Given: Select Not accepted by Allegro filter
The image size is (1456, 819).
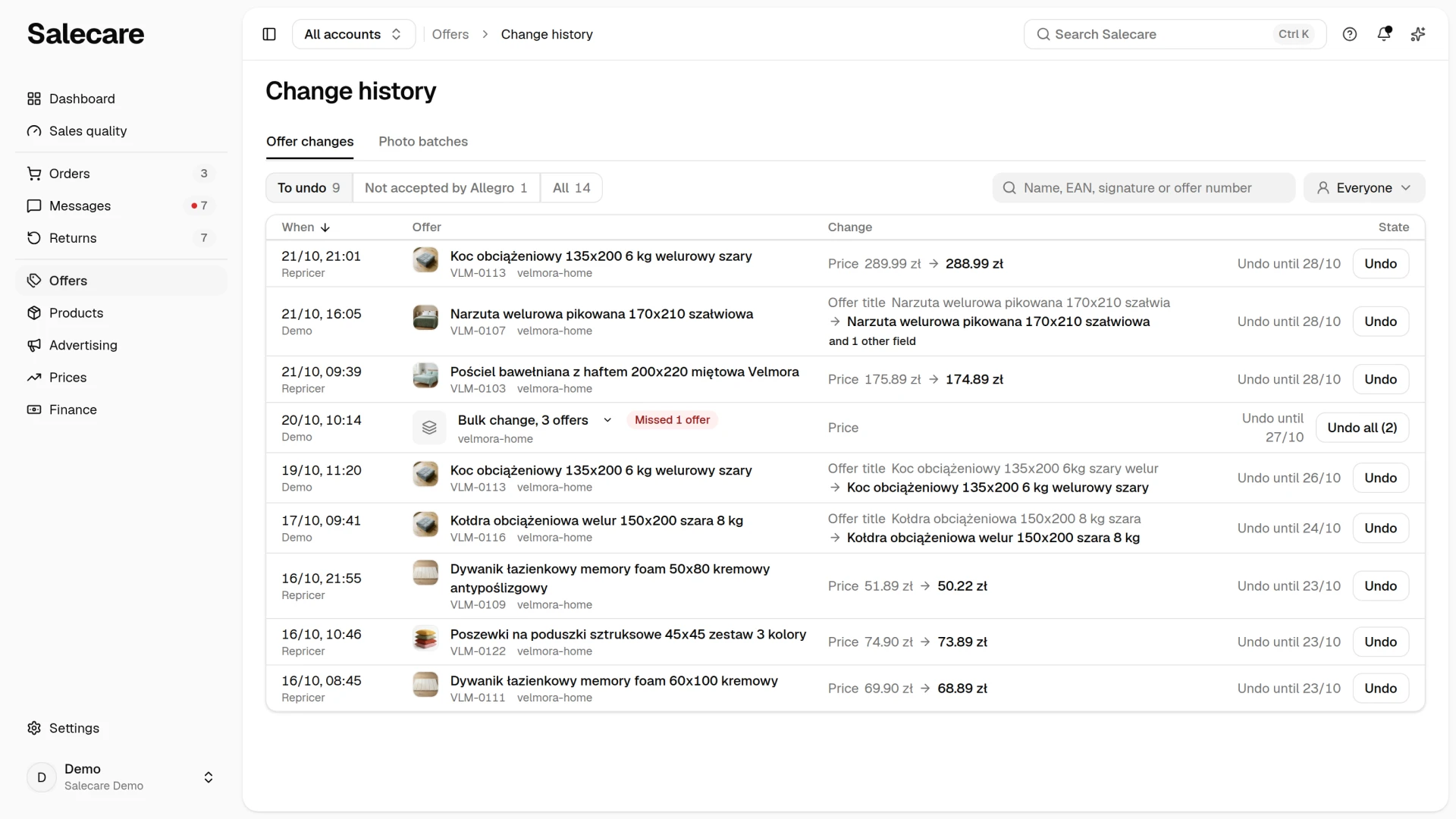Looking at the screenshot, I should (446, 188).
